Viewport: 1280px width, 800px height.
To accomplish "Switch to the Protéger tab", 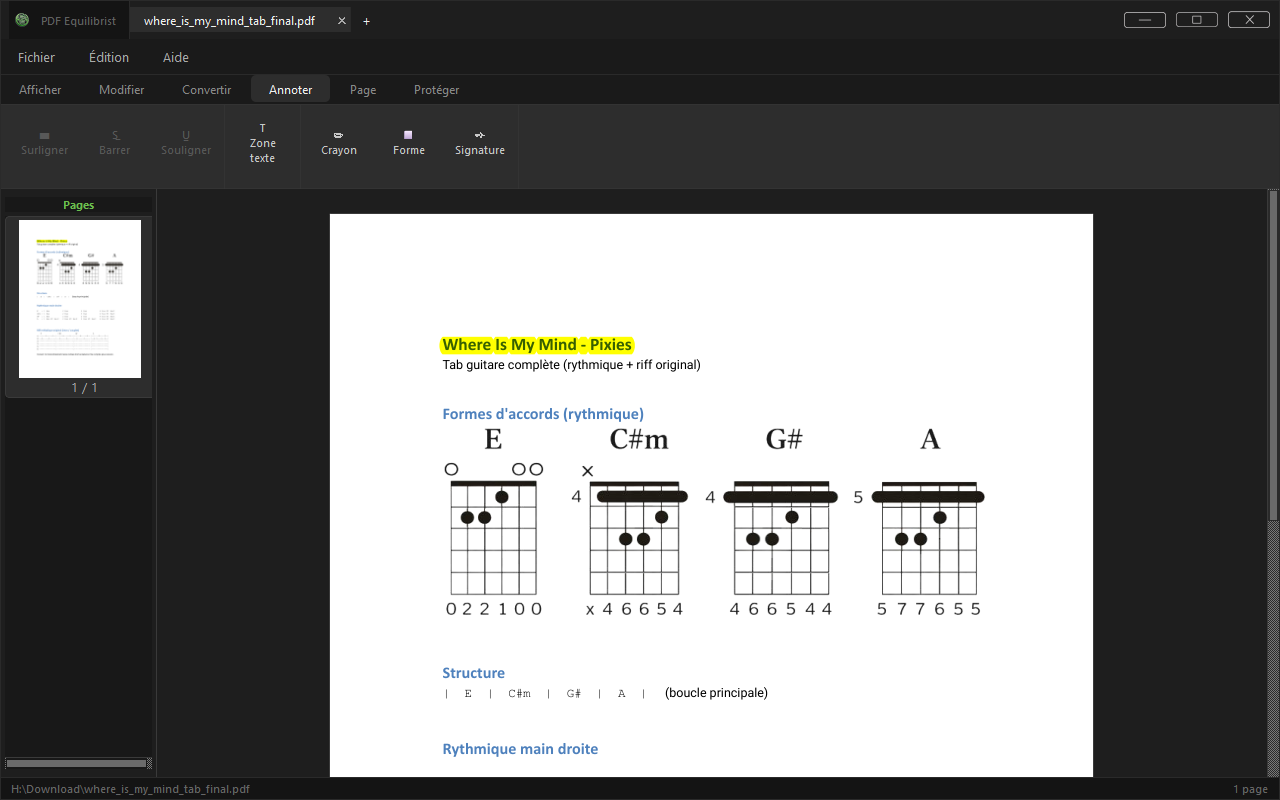I will click(437, 90).
